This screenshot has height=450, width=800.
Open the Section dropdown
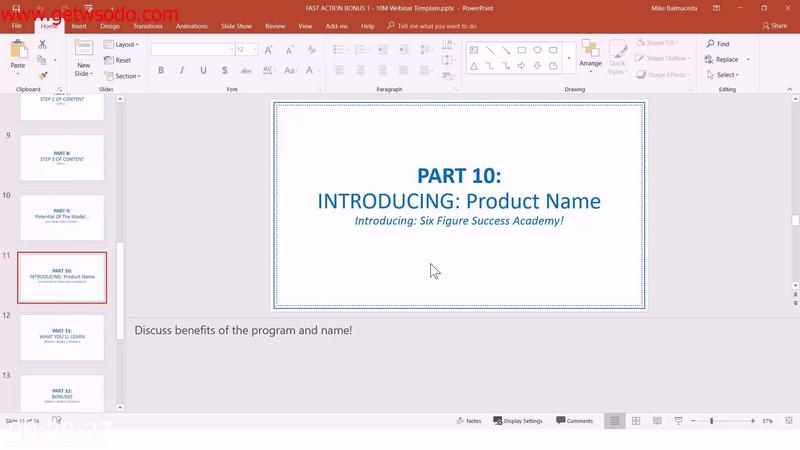pos(122,76)
